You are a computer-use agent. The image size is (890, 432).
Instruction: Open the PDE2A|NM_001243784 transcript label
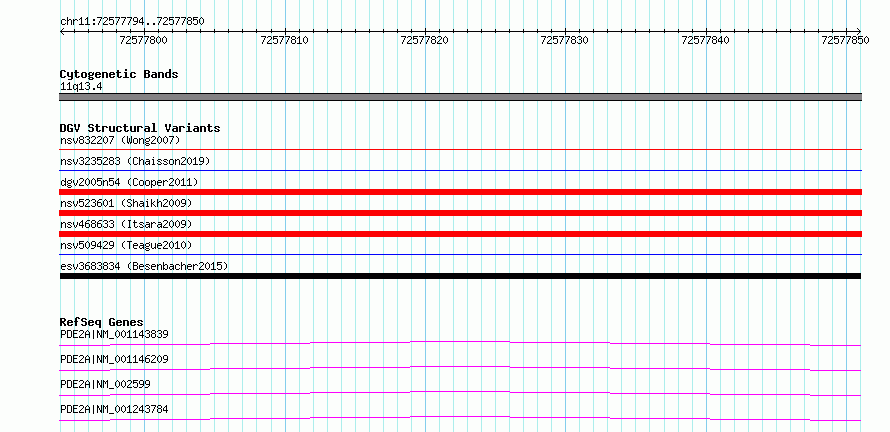coord(114,409)
